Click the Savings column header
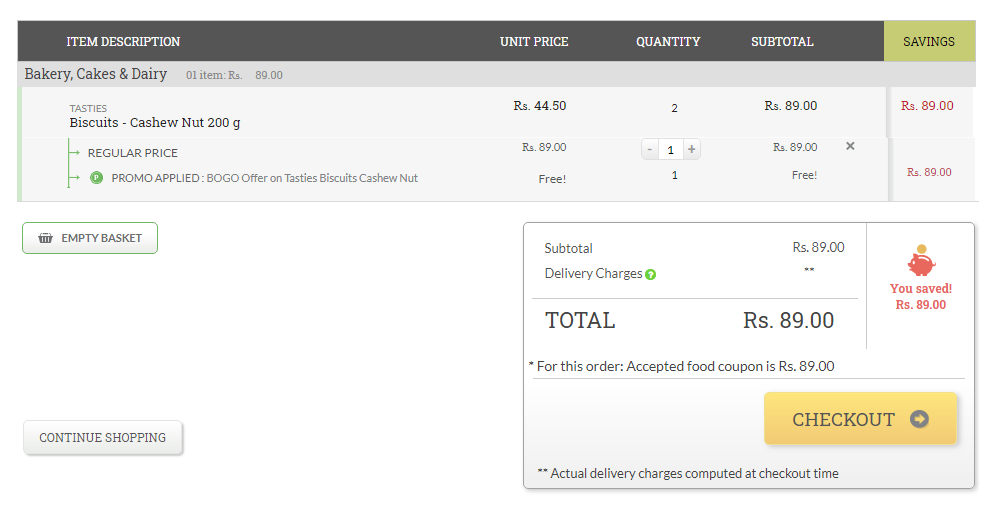Screen dimensions: 991x509 pos(928,42)
